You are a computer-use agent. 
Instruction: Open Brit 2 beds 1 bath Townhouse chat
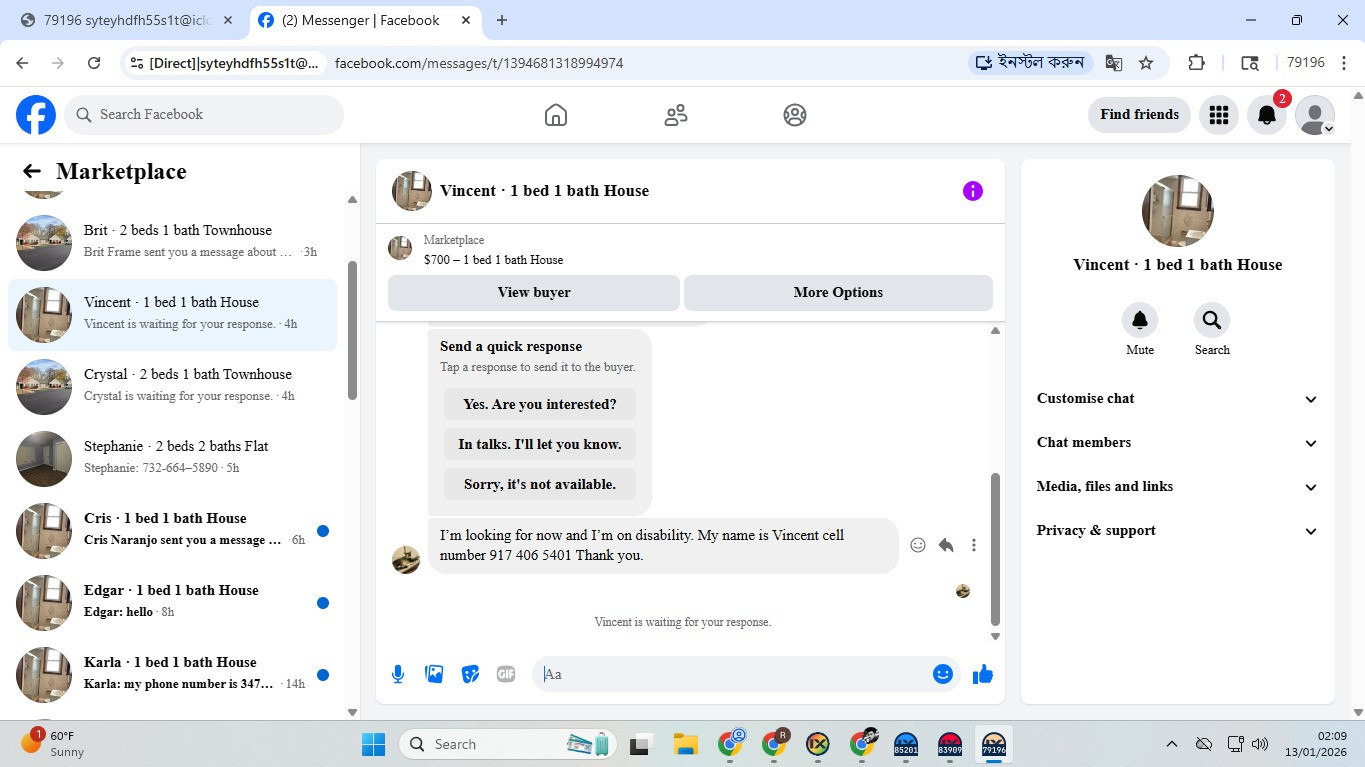172,243
